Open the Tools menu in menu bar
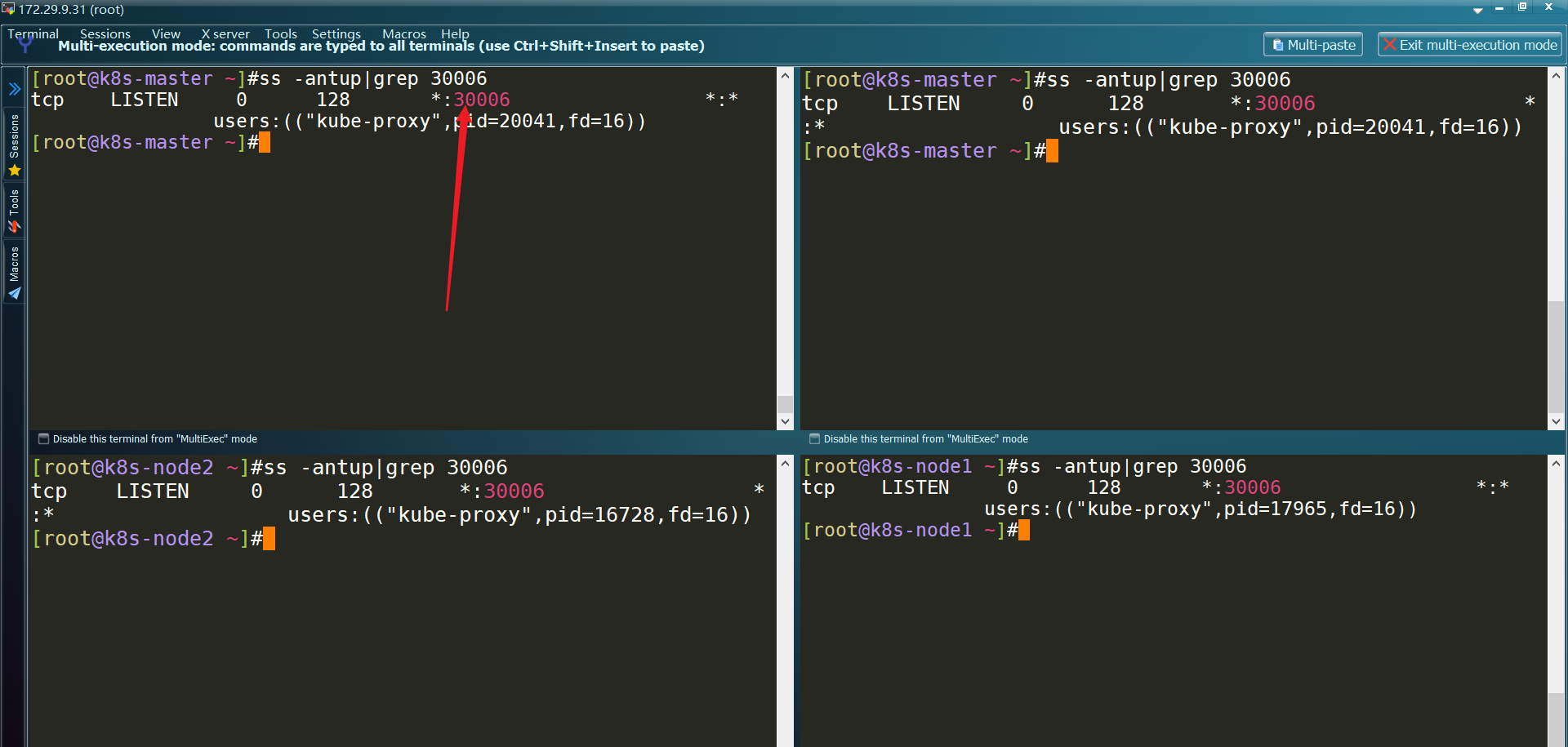 click(x=280, y=33)
